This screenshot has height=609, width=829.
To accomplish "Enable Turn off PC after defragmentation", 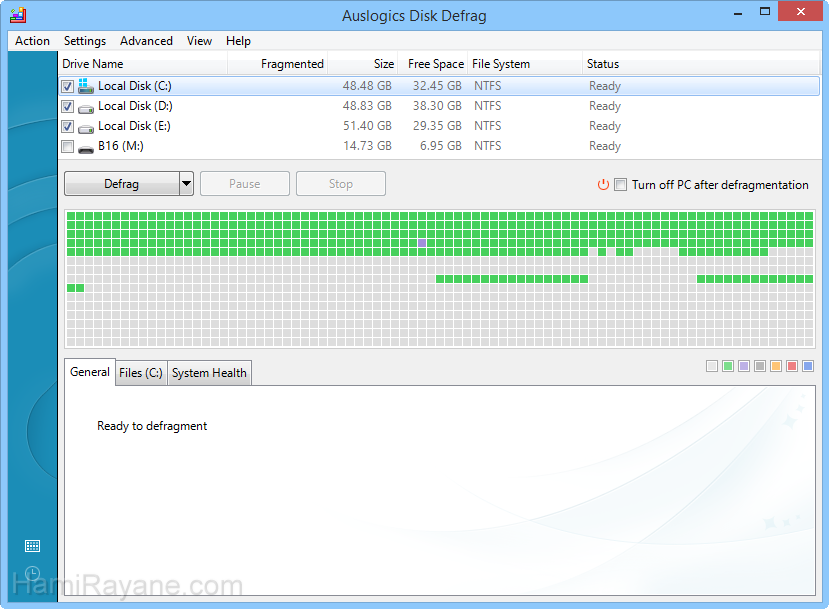I will pyautogui.click(x=621, y=184).
